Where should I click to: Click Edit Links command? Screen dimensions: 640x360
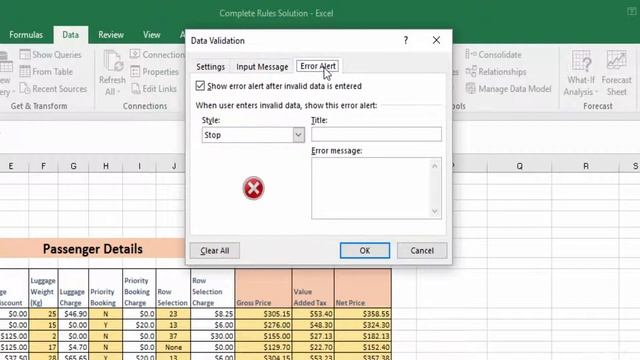(154, 89)
